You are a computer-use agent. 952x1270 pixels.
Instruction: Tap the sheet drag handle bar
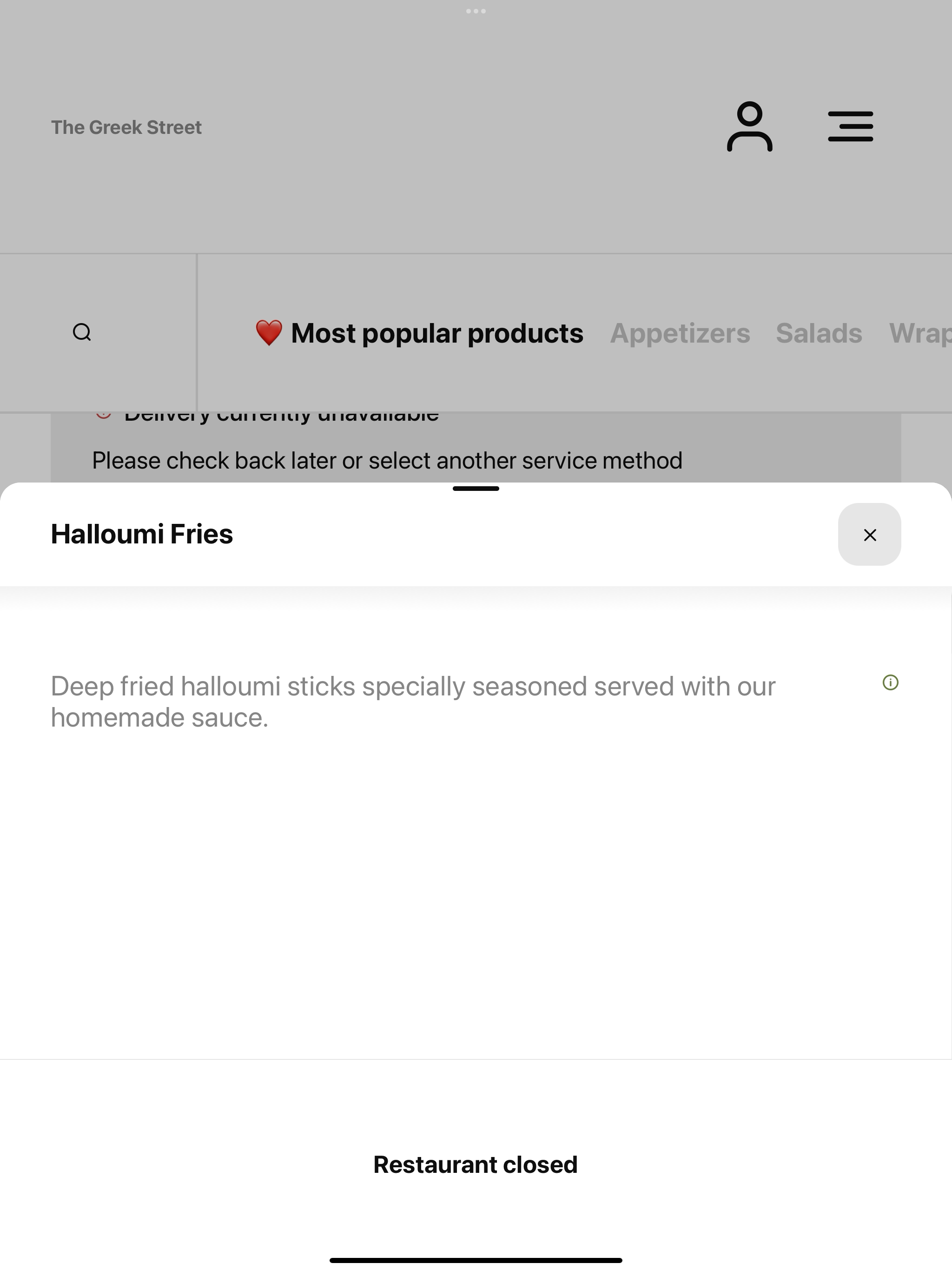click(476, 489)
